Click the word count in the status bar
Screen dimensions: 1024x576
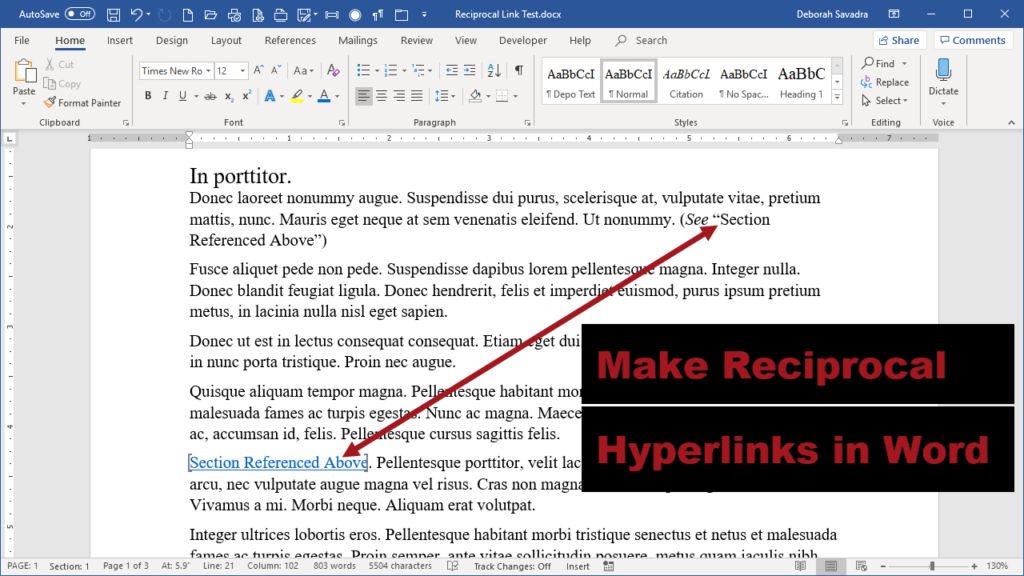coord(334,565)
